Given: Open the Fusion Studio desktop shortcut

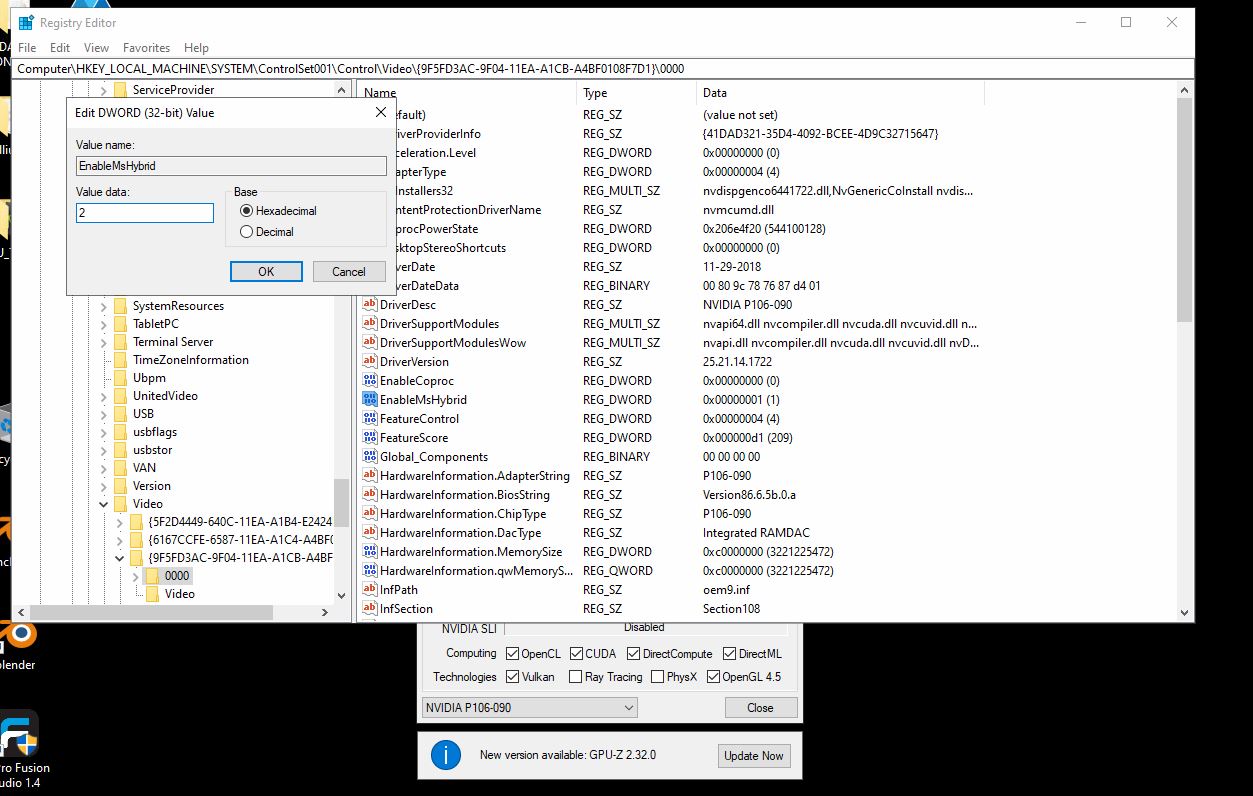Looking at the screenshot, I should coord(19,750).
